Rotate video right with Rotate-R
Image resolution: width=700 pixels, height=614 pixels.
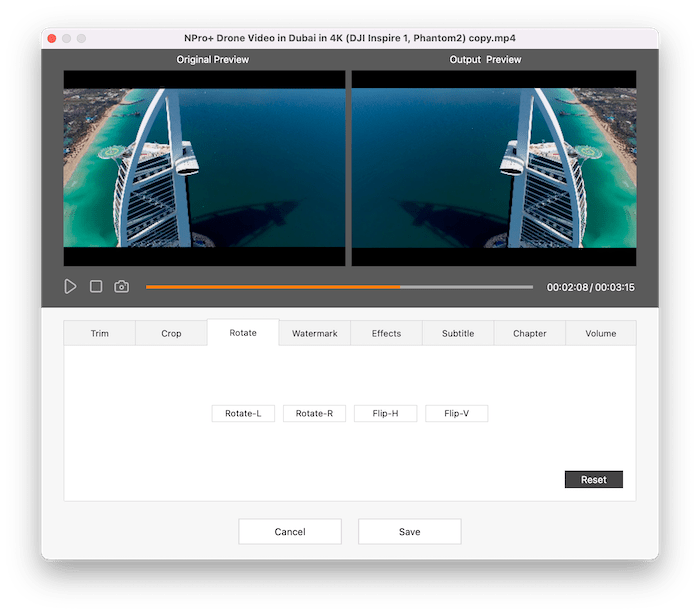pyautogui.click(x=314, y=413)
